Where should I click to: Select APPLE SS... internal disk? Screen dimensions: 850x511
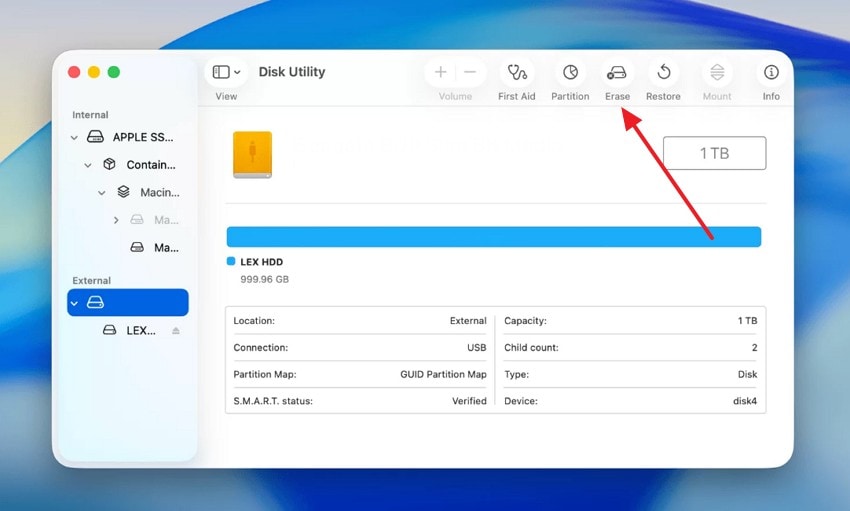tap(128, 137)
